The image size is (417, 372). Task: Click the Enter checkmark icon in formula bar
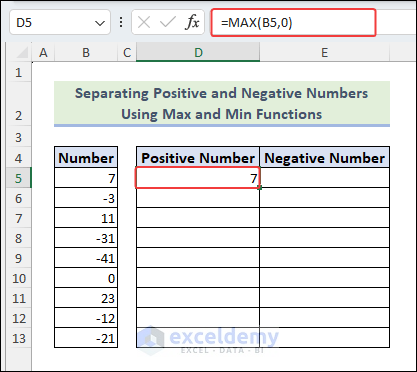tap(167, 23)
